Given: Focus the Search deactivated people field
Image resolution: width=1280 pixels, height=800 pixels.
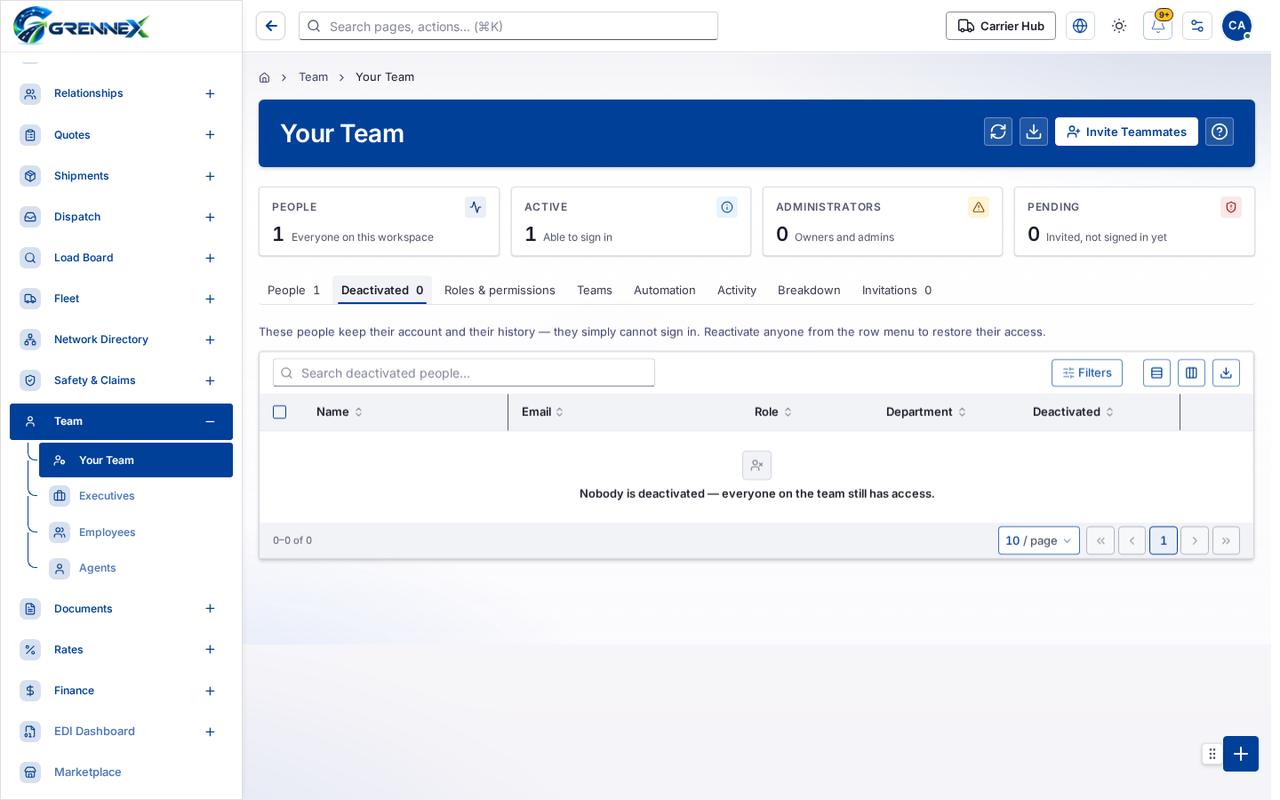Looking at the screenshot, I should (x=464, y=373).
